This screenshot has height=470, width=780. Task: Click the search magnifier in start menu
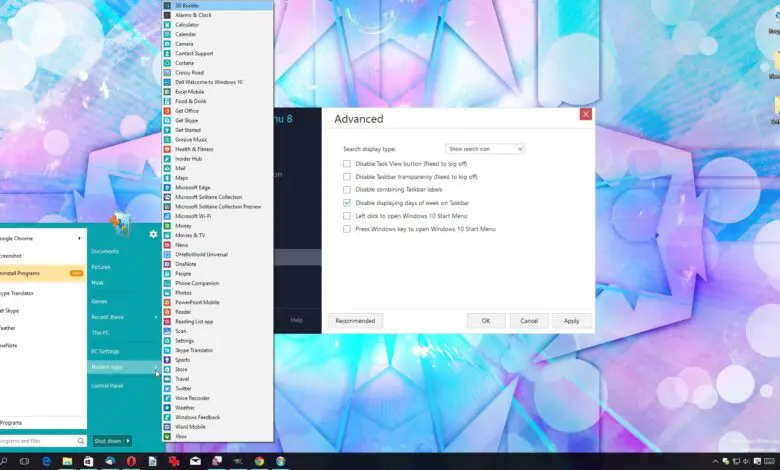point(81,441)
